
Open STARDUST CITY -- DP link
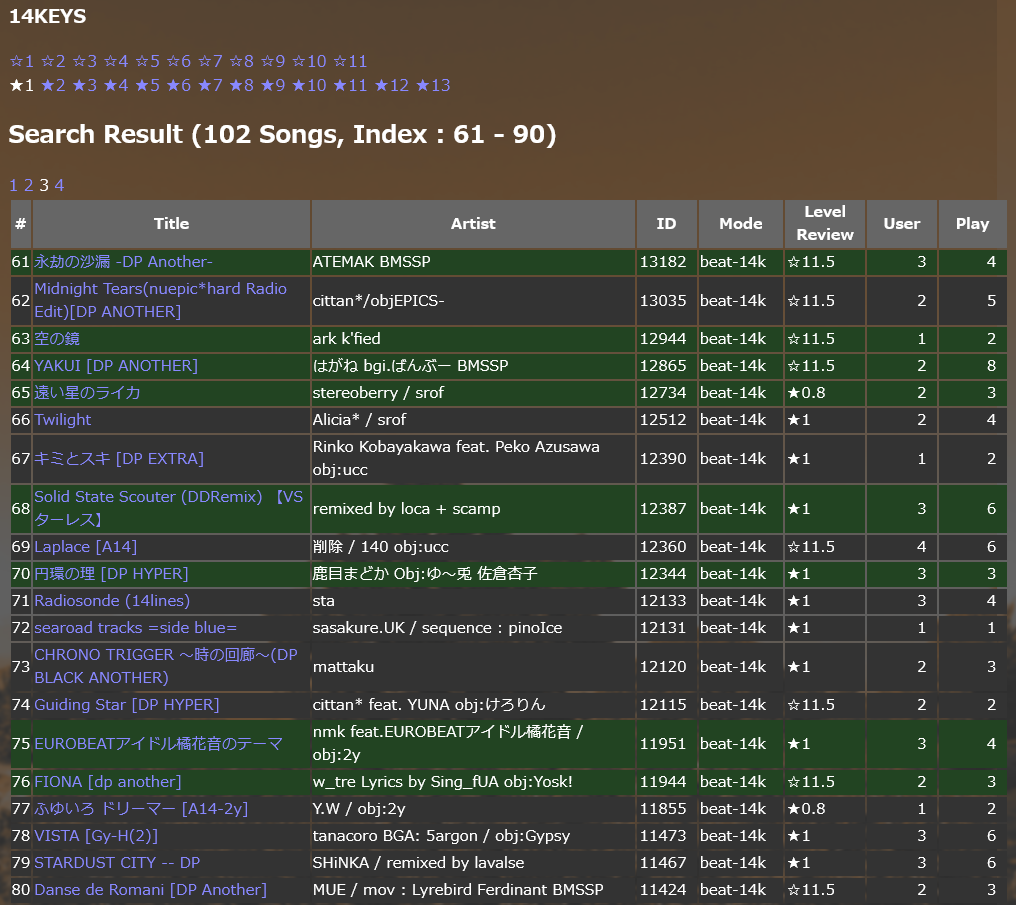point(117,863)
